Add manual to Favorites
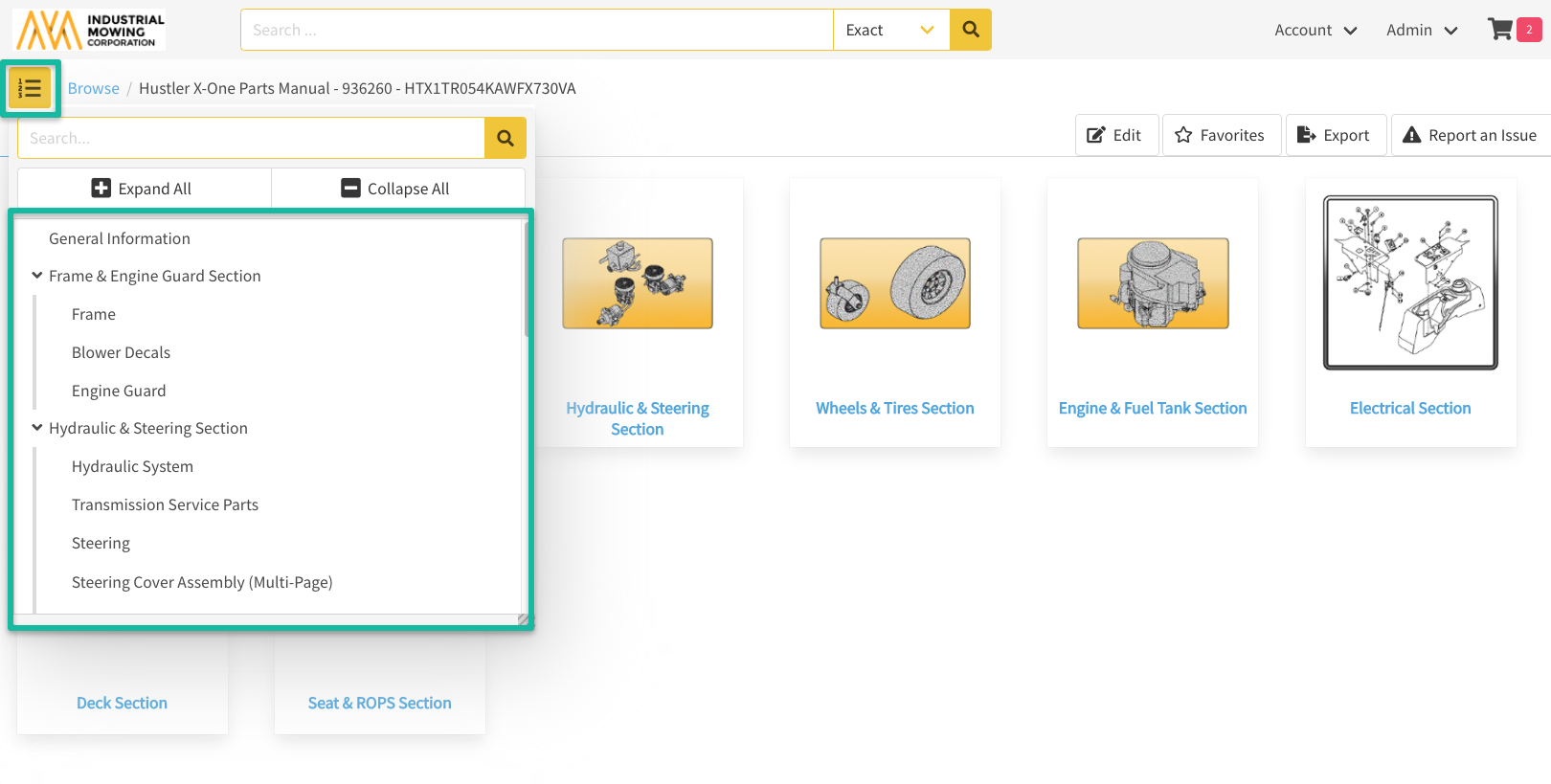Viewport: 1551px width, 784px height. coord(1221,135)
